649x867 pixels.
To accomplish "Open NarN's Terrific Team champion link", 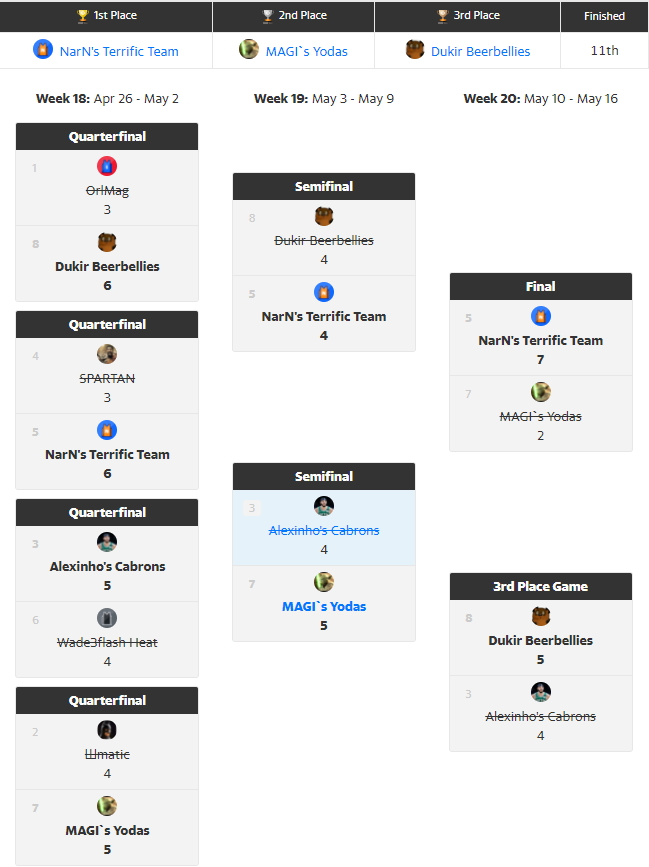I will [119, 51].
